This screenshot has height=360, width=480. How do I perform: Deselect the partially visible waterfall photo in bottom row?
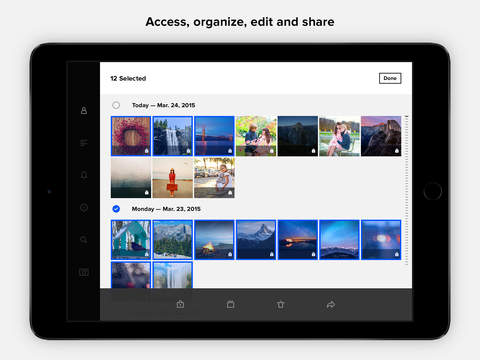173,275
